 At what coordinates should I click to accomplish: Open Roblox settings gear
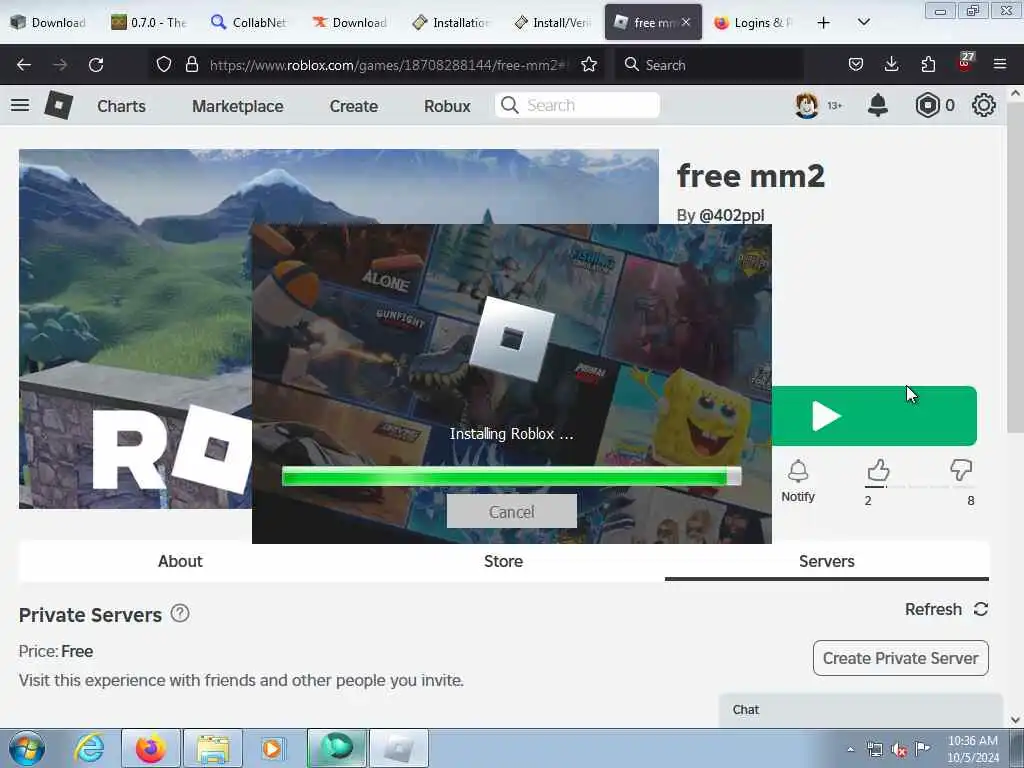pos(984,105)
